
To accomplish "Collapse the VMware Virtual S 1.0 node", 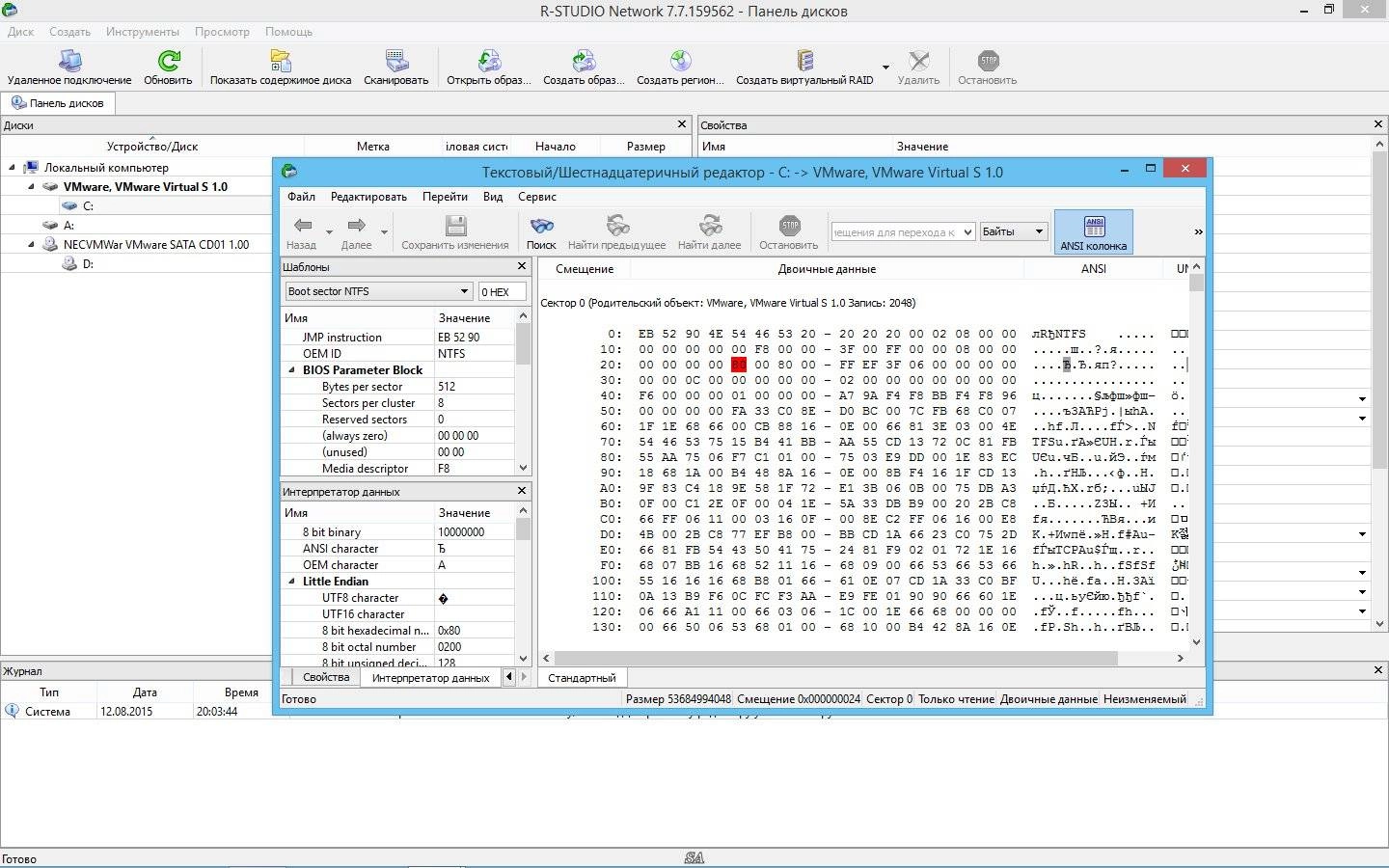I will [32, 187].
